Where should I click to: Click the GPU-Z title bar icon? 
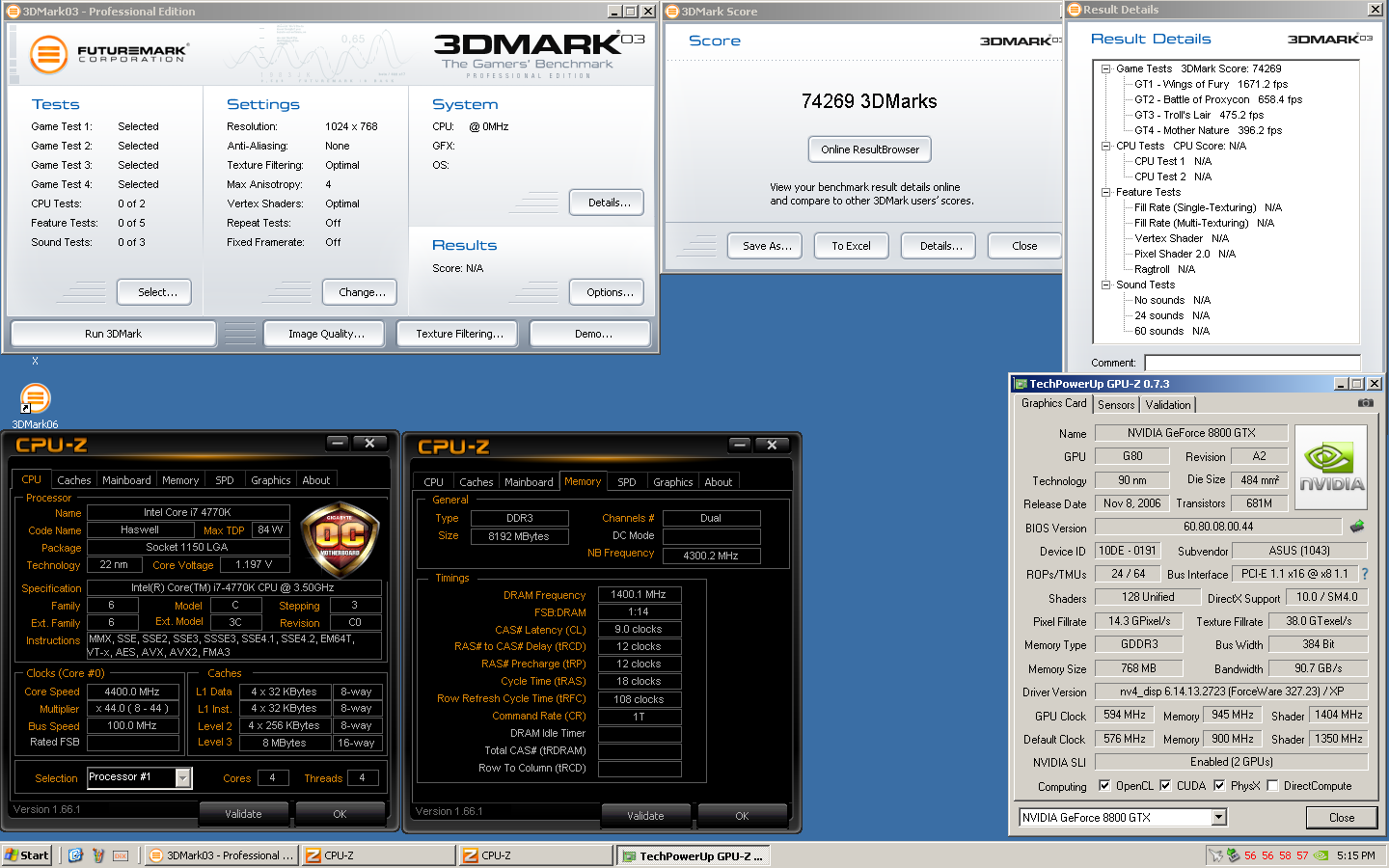1021,384
